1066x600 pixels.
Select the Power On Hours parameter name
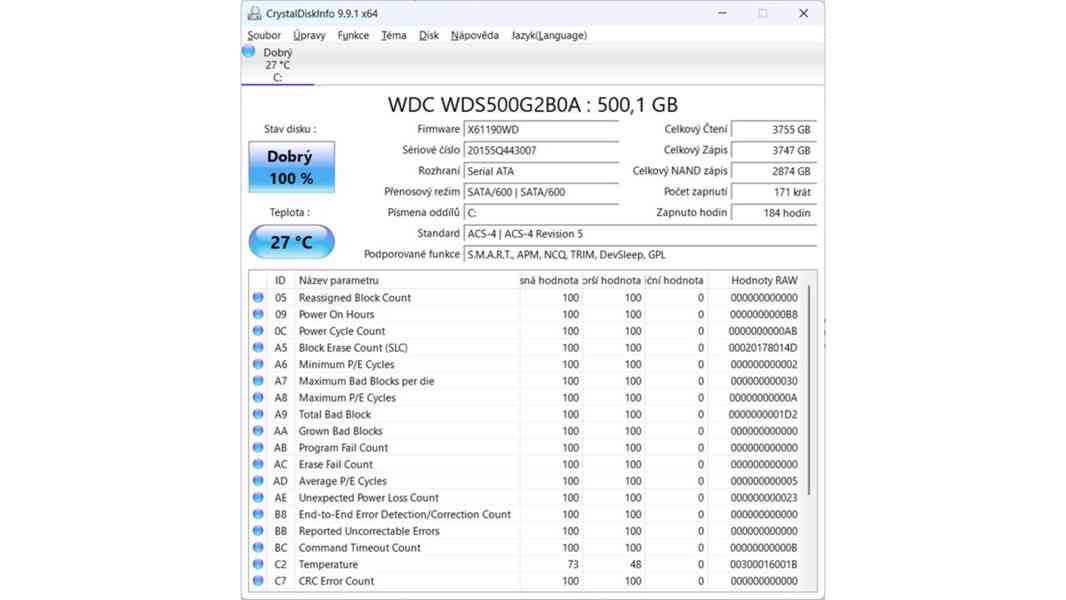pyautogui.click(x=336, y=314)
